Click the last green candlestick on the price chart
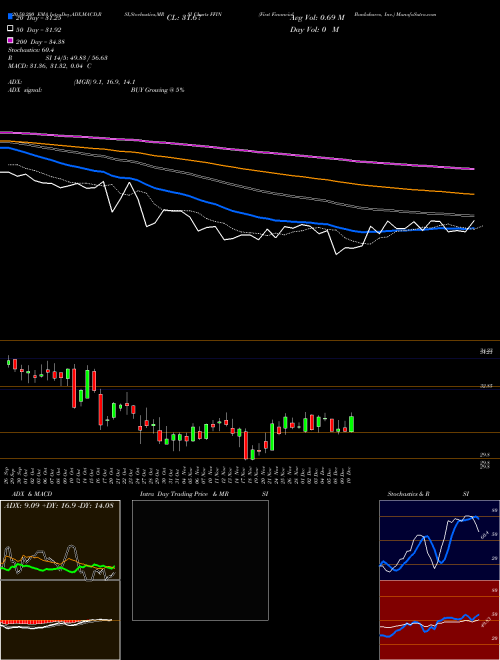500x660 pixels. [x=351, y=424]
